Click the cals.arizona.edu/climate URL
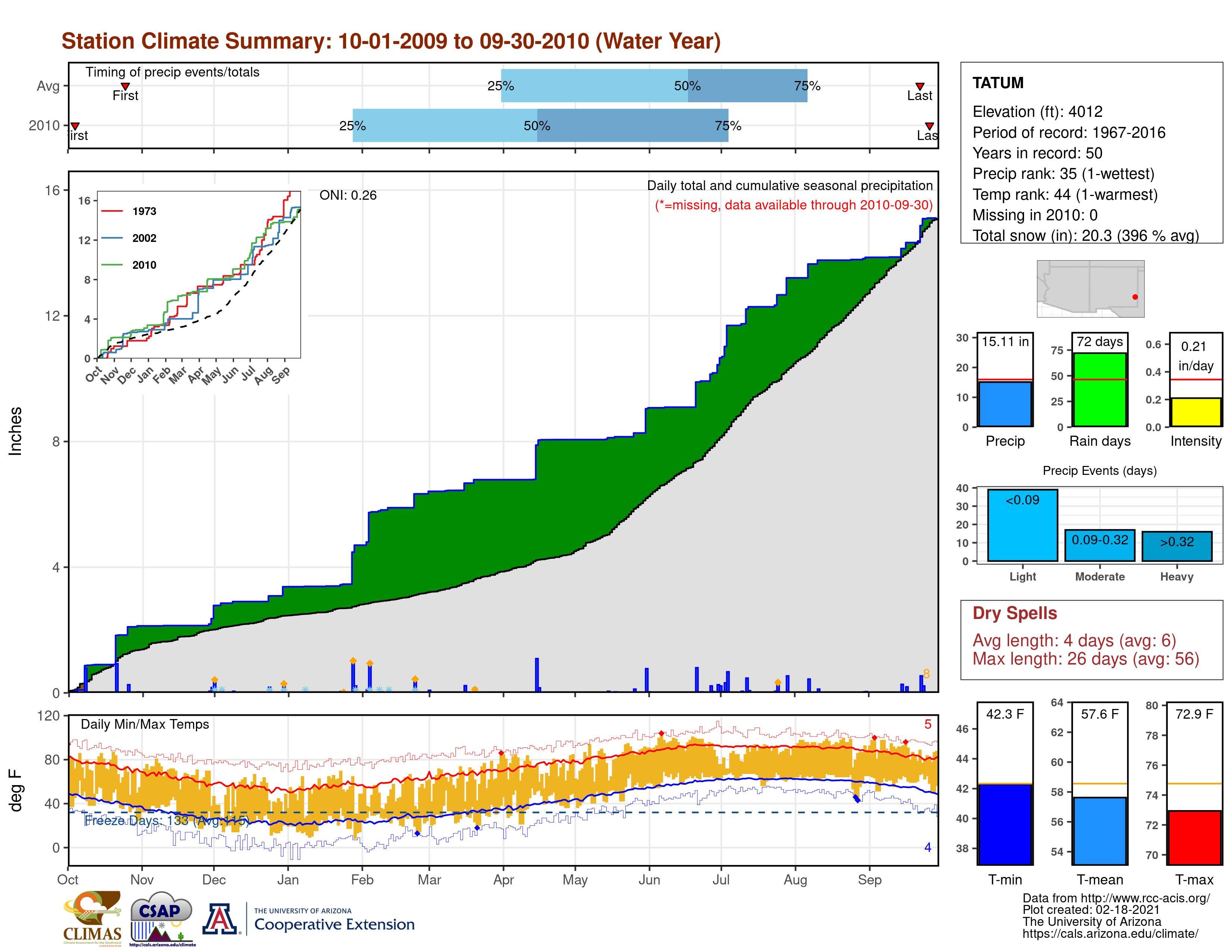The width and height of the screenshot is (1232, 952). (x=1110, y=934)
